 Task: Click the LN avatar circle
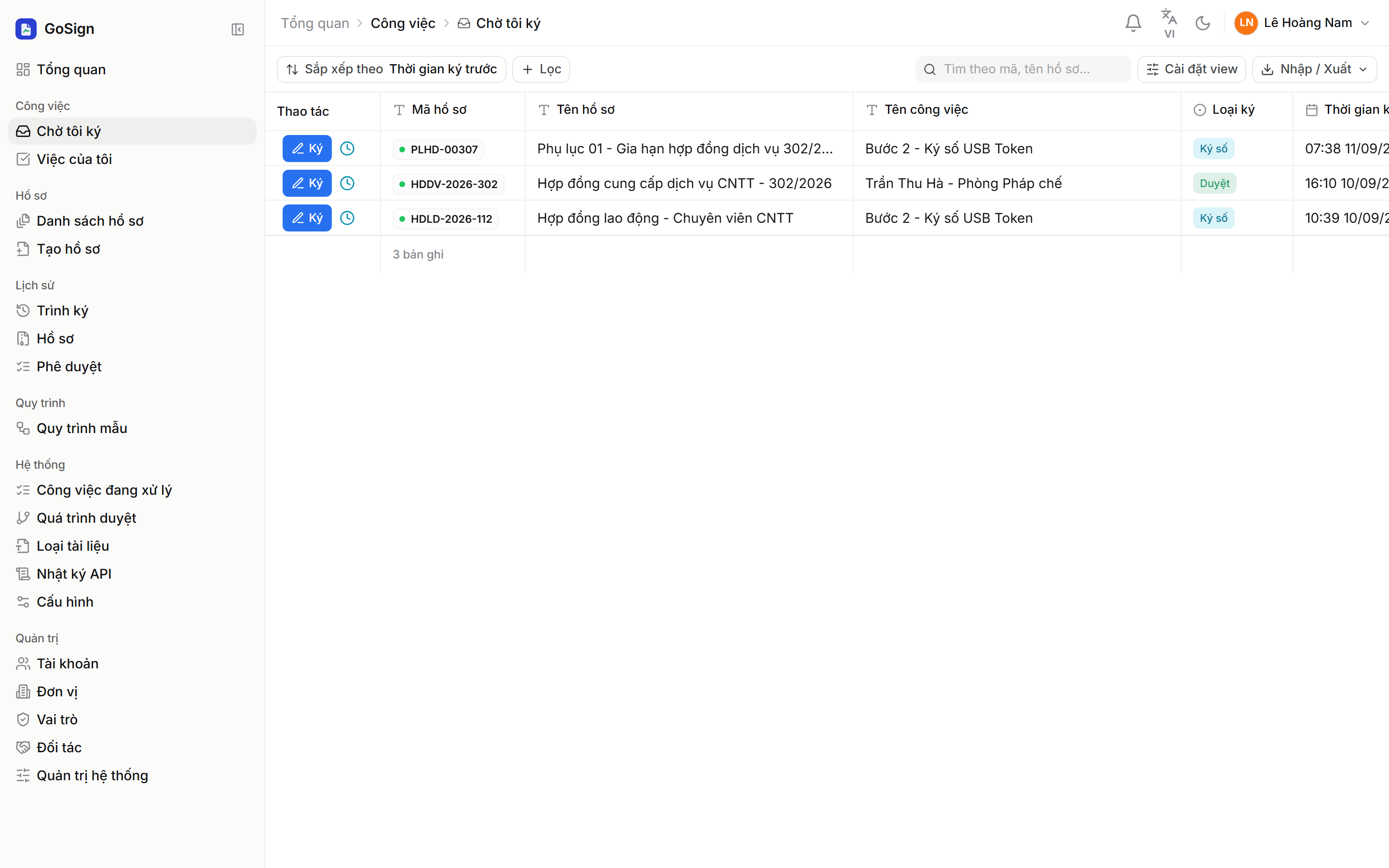tap(1245, 23)
